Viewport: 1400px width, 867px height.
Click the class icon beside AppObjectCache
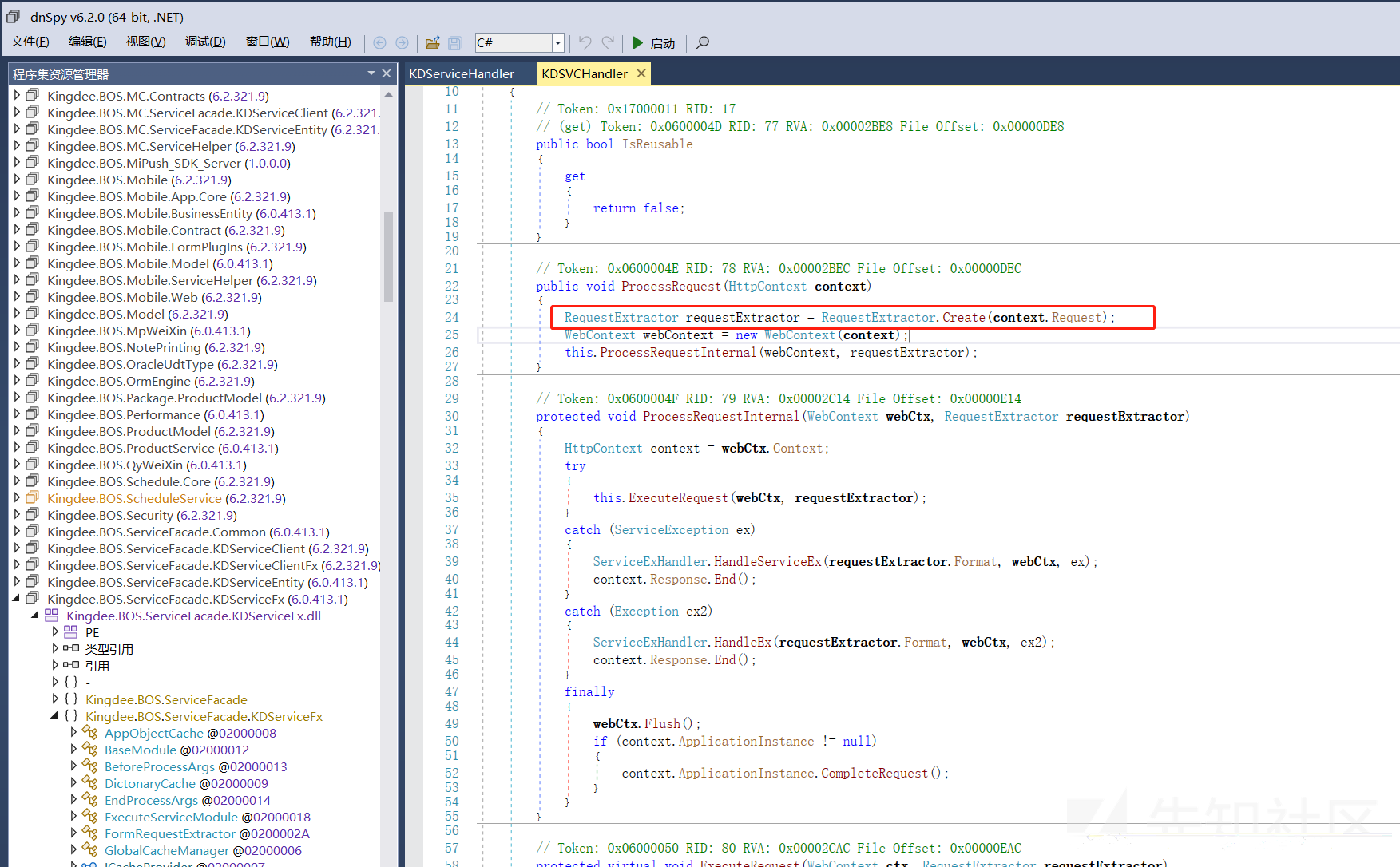(x=90, y=733)
